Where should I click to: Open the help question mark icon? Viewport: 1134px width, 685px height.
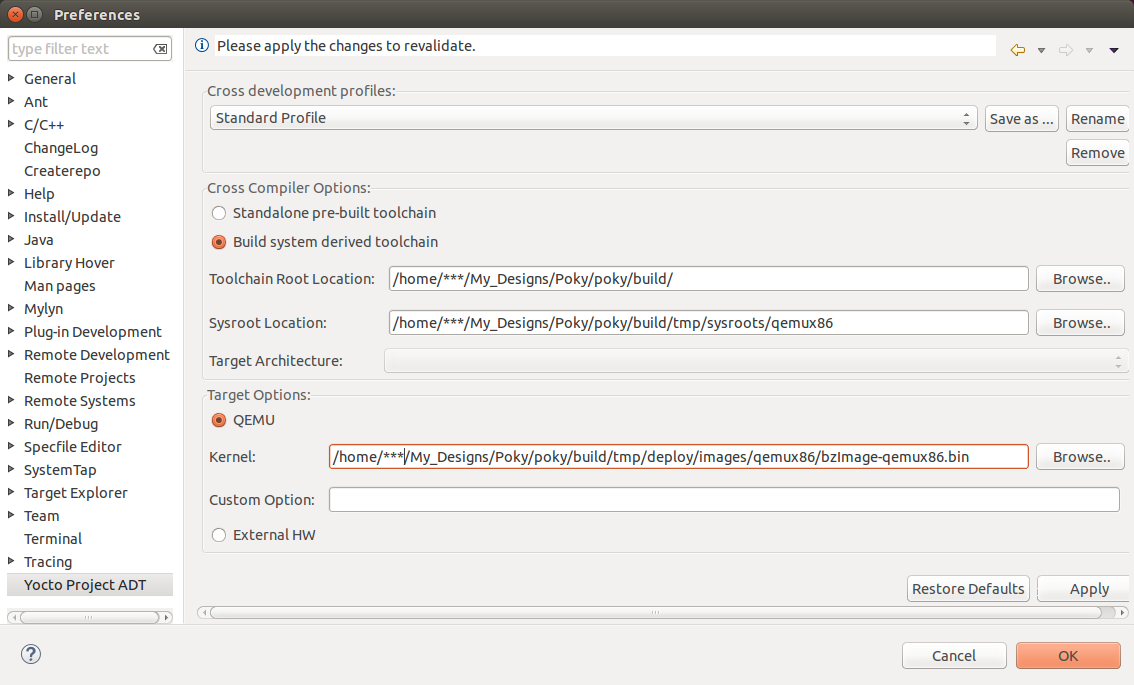pos(29,654)
